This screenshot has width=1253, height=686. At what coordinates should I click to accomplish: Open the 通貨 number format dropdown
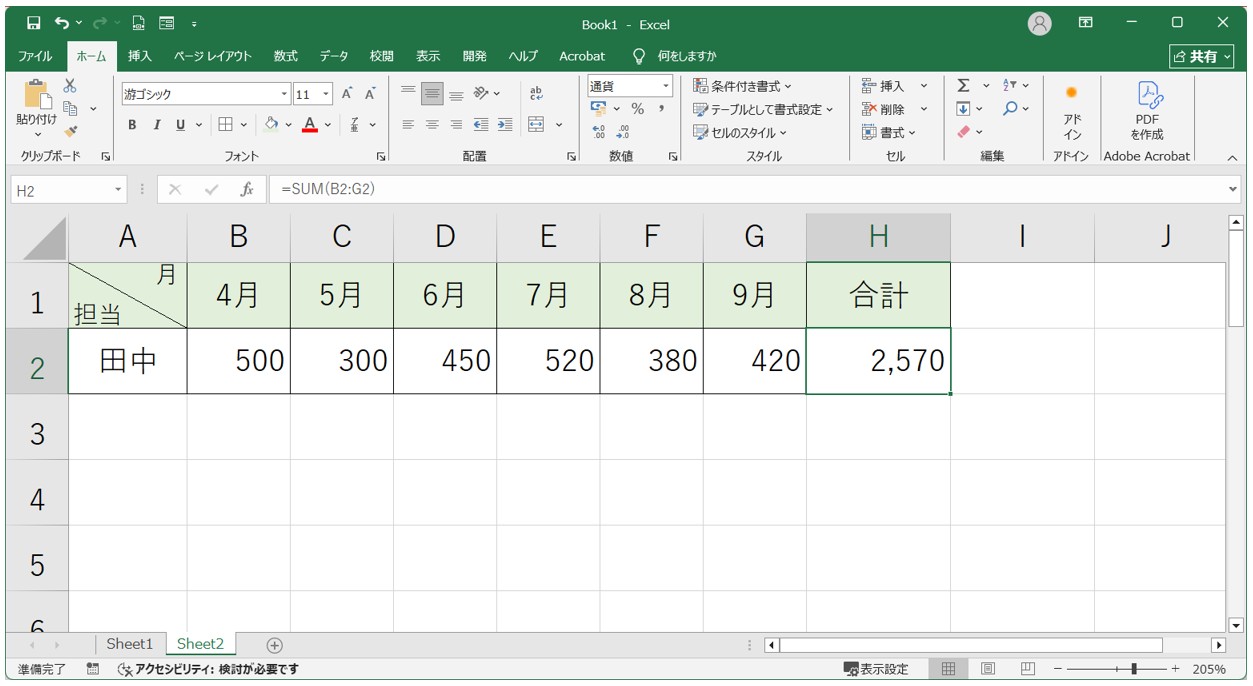[666, 86]
